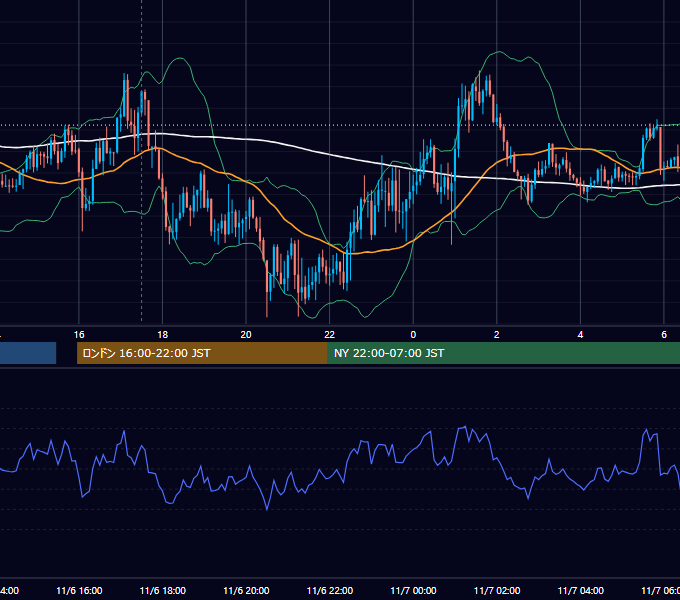The image size is (680, 600).
Task: Click the blue session bar before London
Action: (28, 353)
